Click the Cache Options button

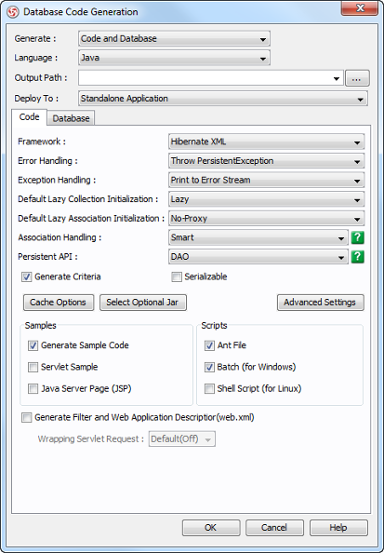click(x=59, y=303)
